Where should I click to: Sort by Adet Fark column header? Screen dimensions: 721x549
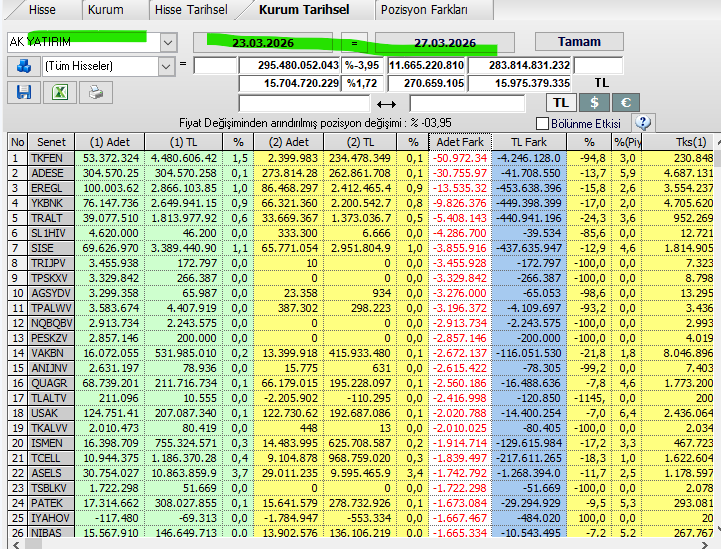[x=460, y=142]
